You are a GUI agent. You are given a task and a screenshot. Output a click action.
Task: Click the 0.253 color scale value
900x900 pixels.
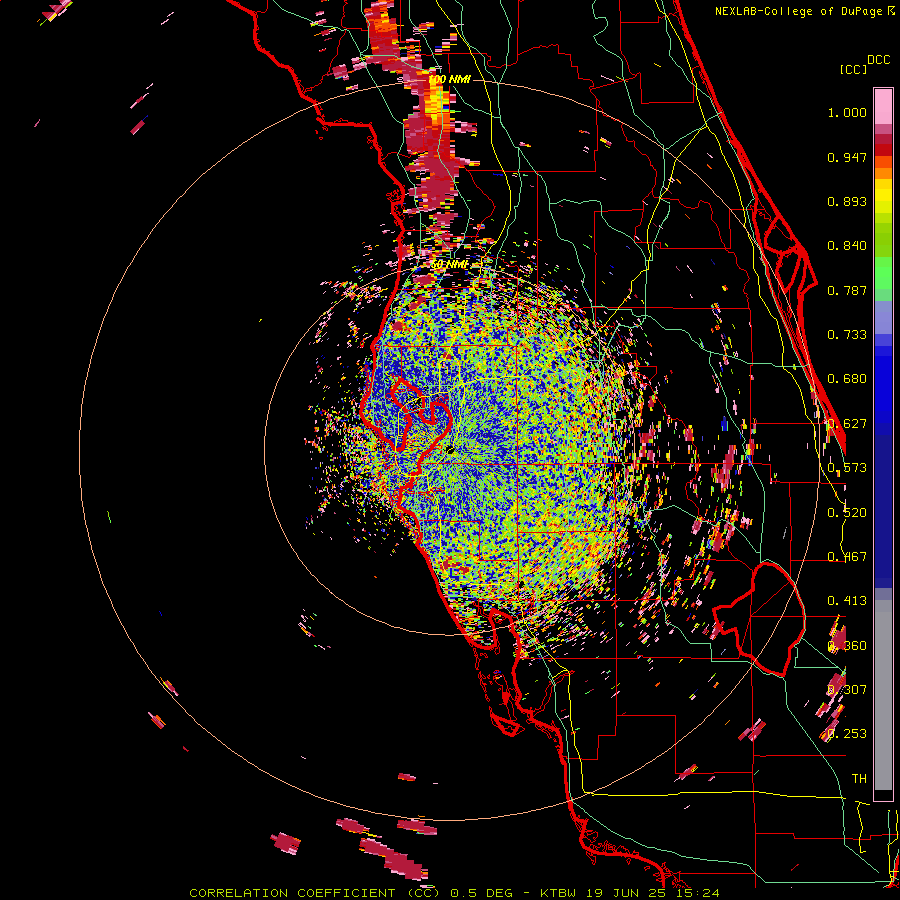847,734
